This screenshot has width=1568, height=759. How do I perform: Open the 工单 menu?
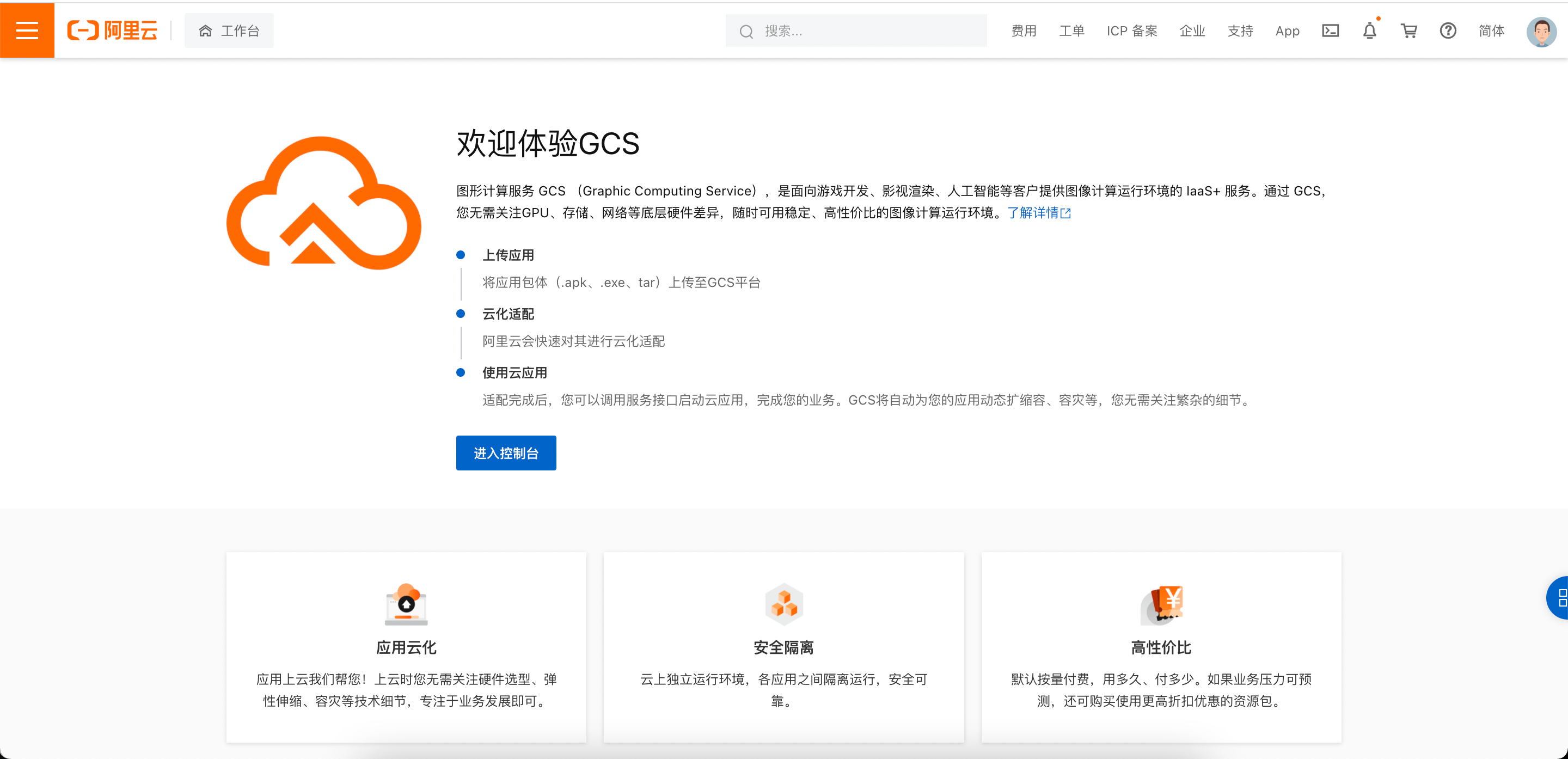(x=1071, y=30)
